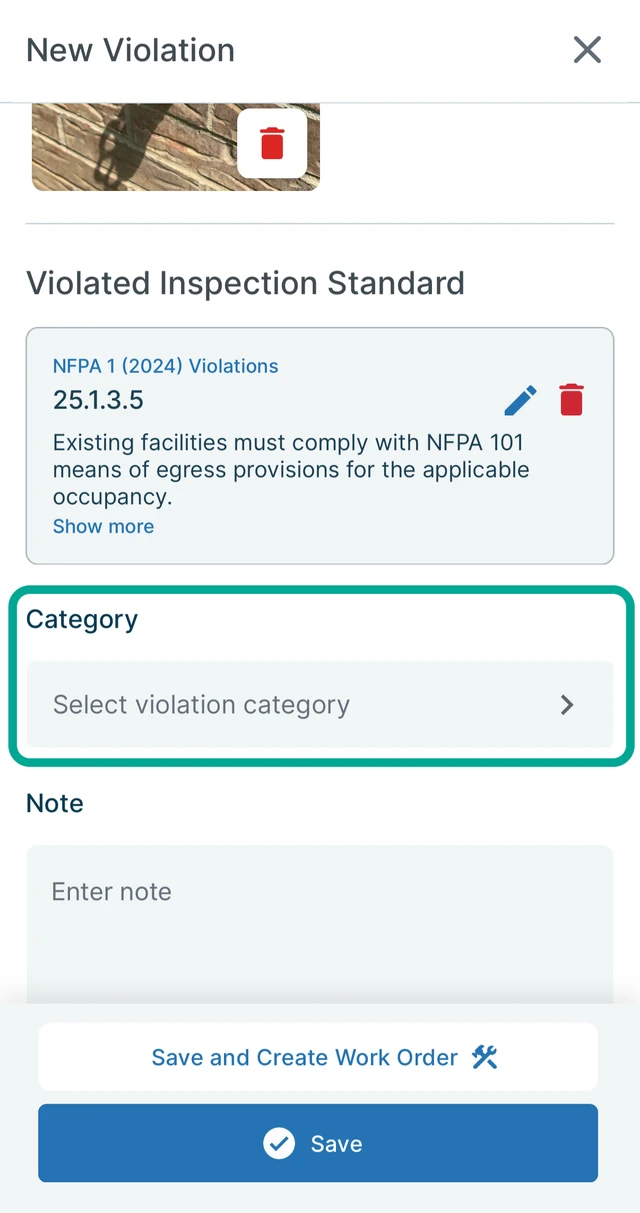This screenshot has height=1213, width=640.
Task: Click the egress provisions description text
Action: (x=291, y=468)
